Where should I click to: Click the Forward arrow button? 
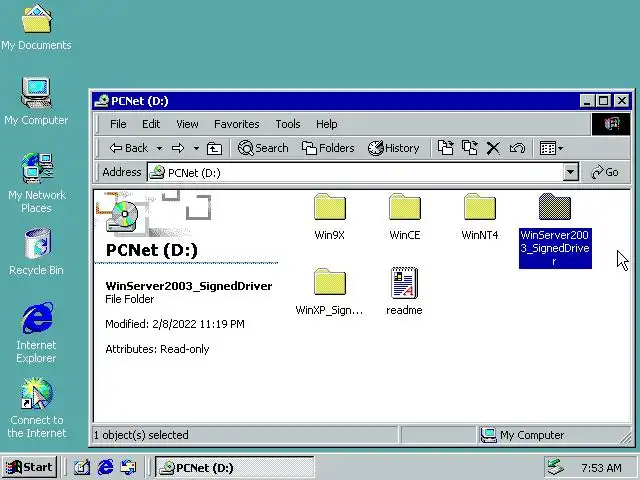tap(178, 148)
